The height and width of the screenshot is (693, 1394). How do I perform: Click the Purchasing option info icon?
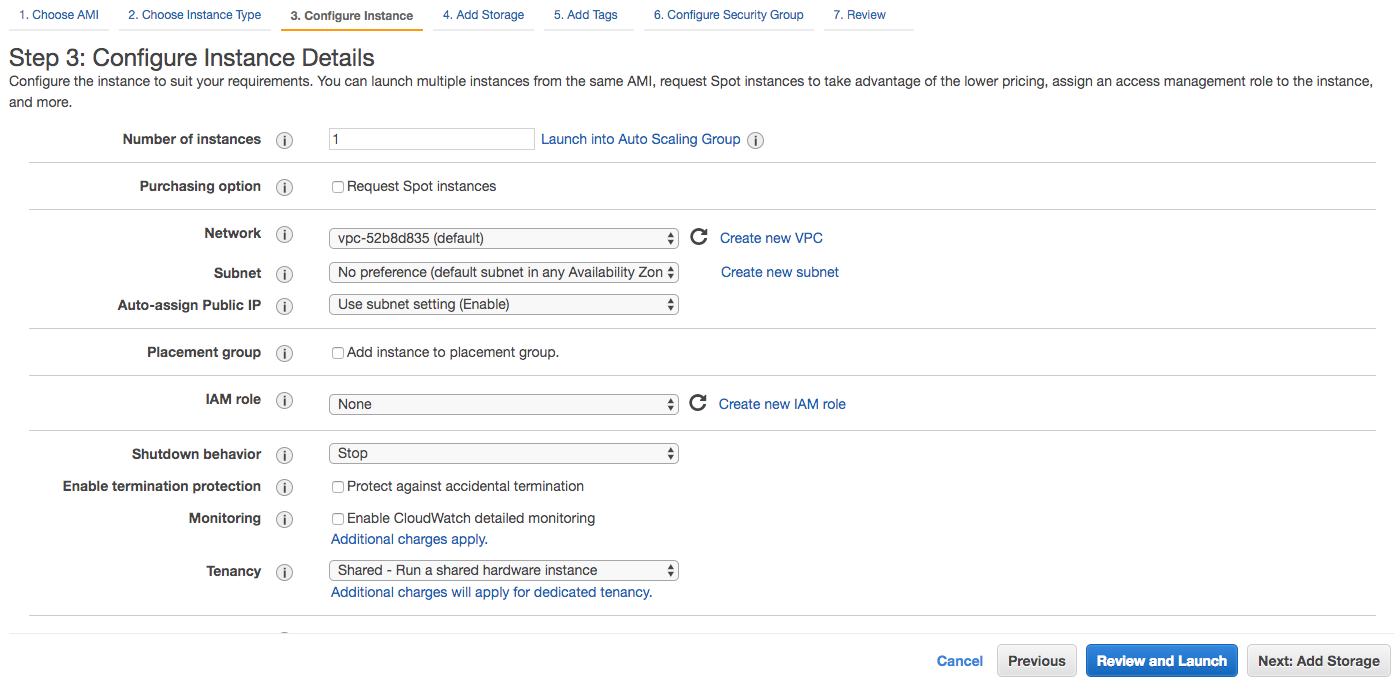(284, 187)
